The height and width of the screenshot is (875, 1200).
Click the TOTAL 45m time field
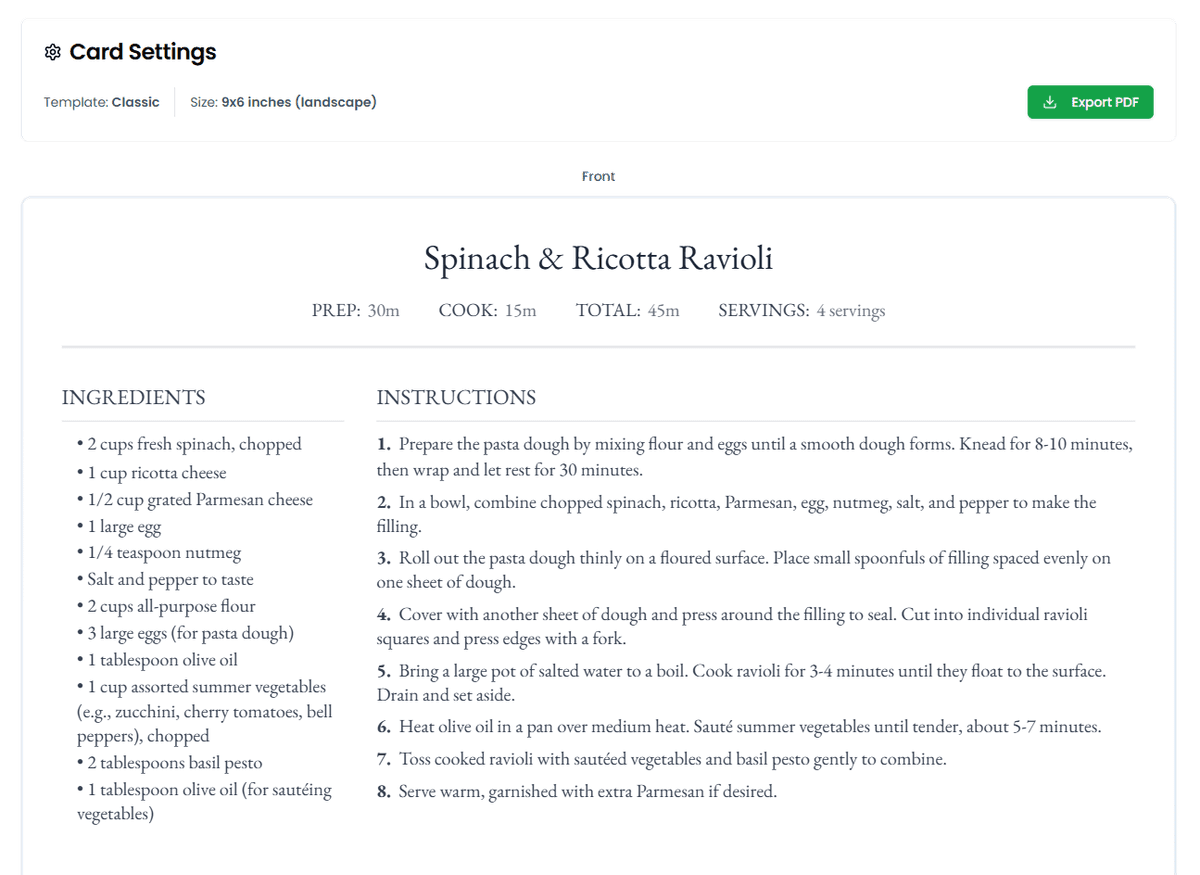(627, 310)
